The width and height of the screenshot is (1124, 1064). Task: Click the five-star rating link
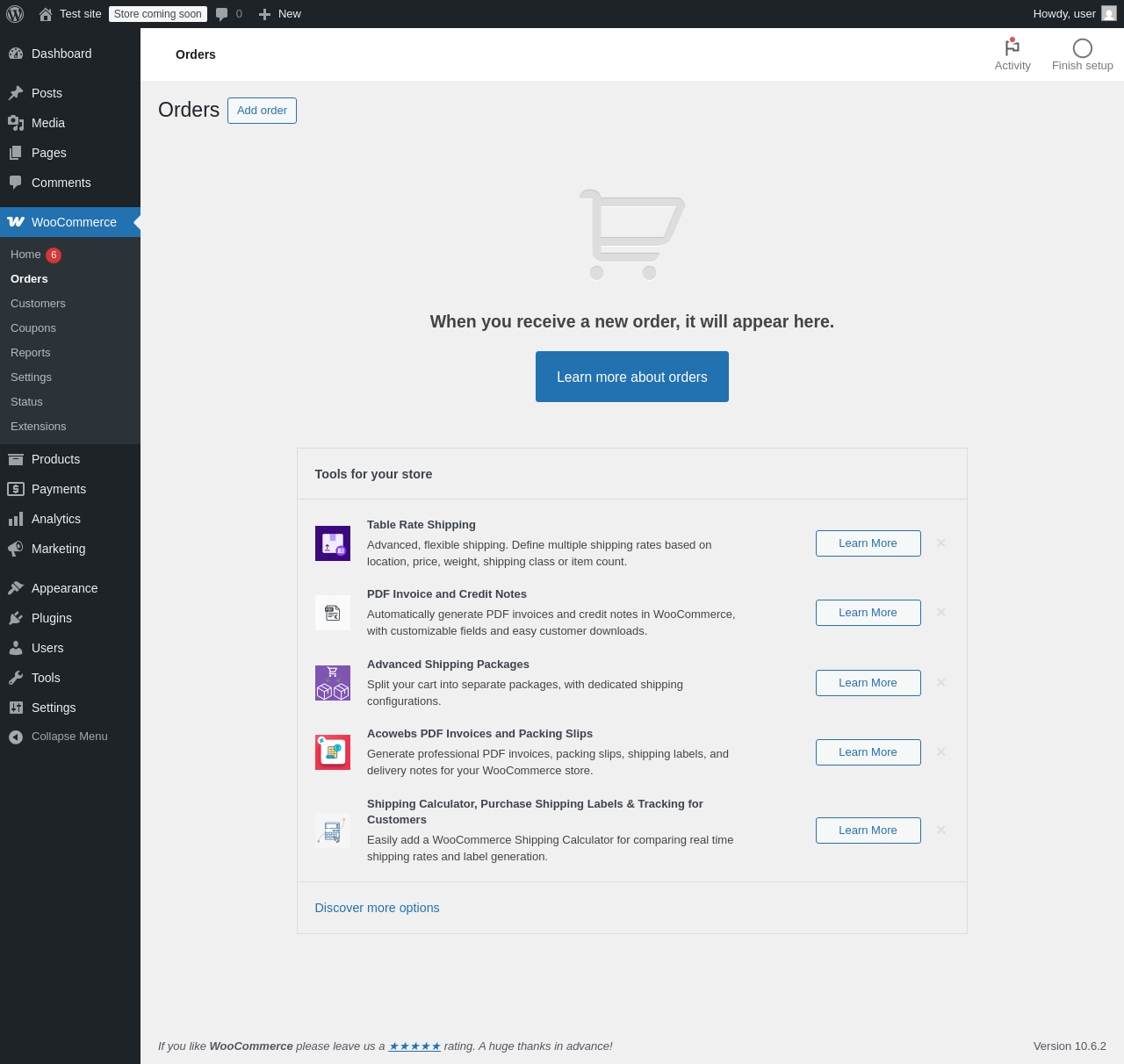click(414, 1046)
